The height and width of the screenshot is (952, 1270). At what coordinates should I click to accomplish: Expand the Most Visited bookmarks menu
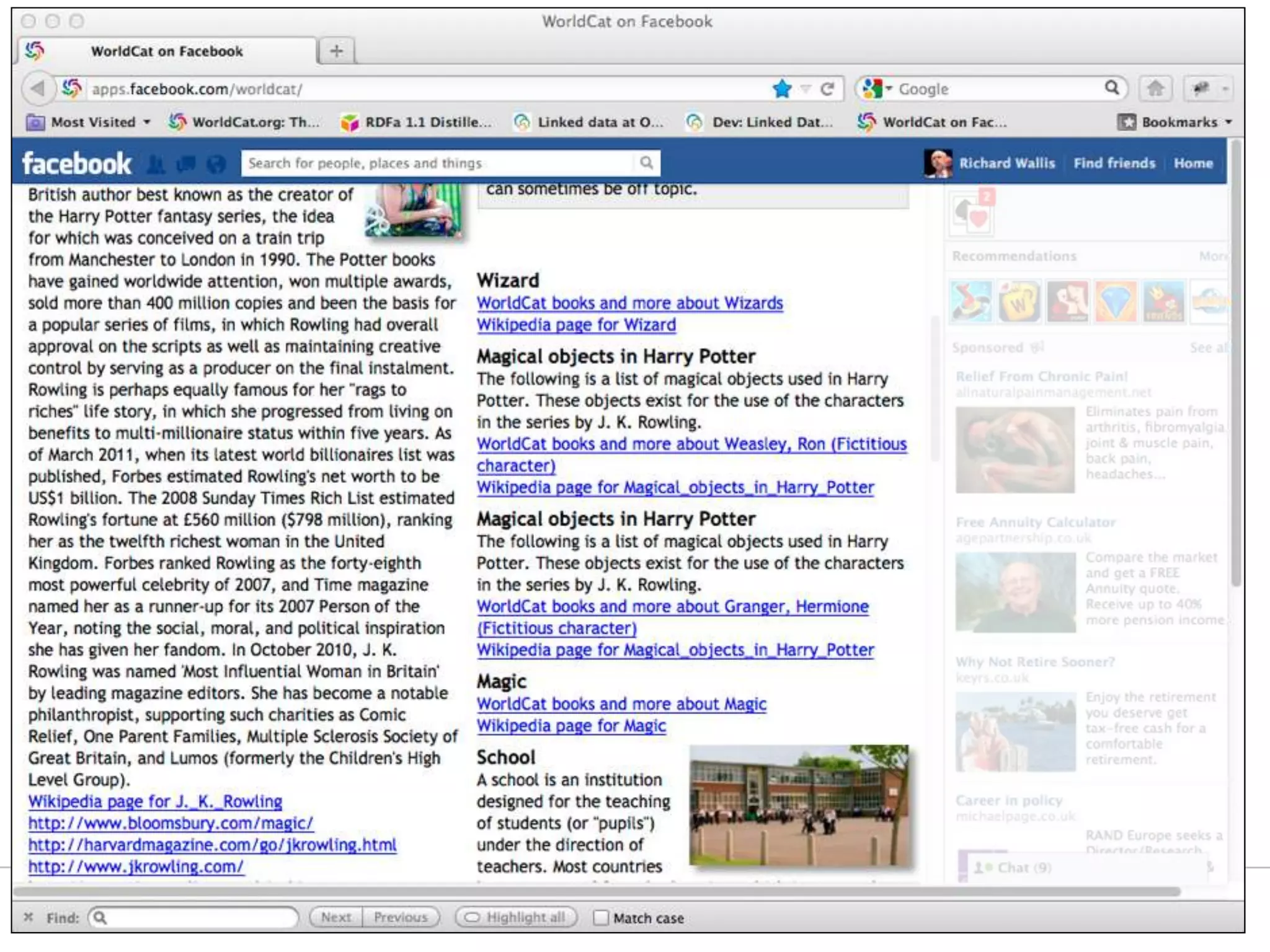pos(89,122)
